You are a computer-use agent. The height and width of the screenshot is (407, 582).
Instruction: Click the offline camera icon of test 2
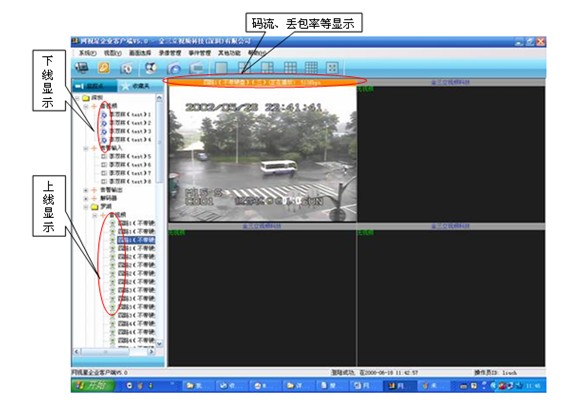(104, 123)
